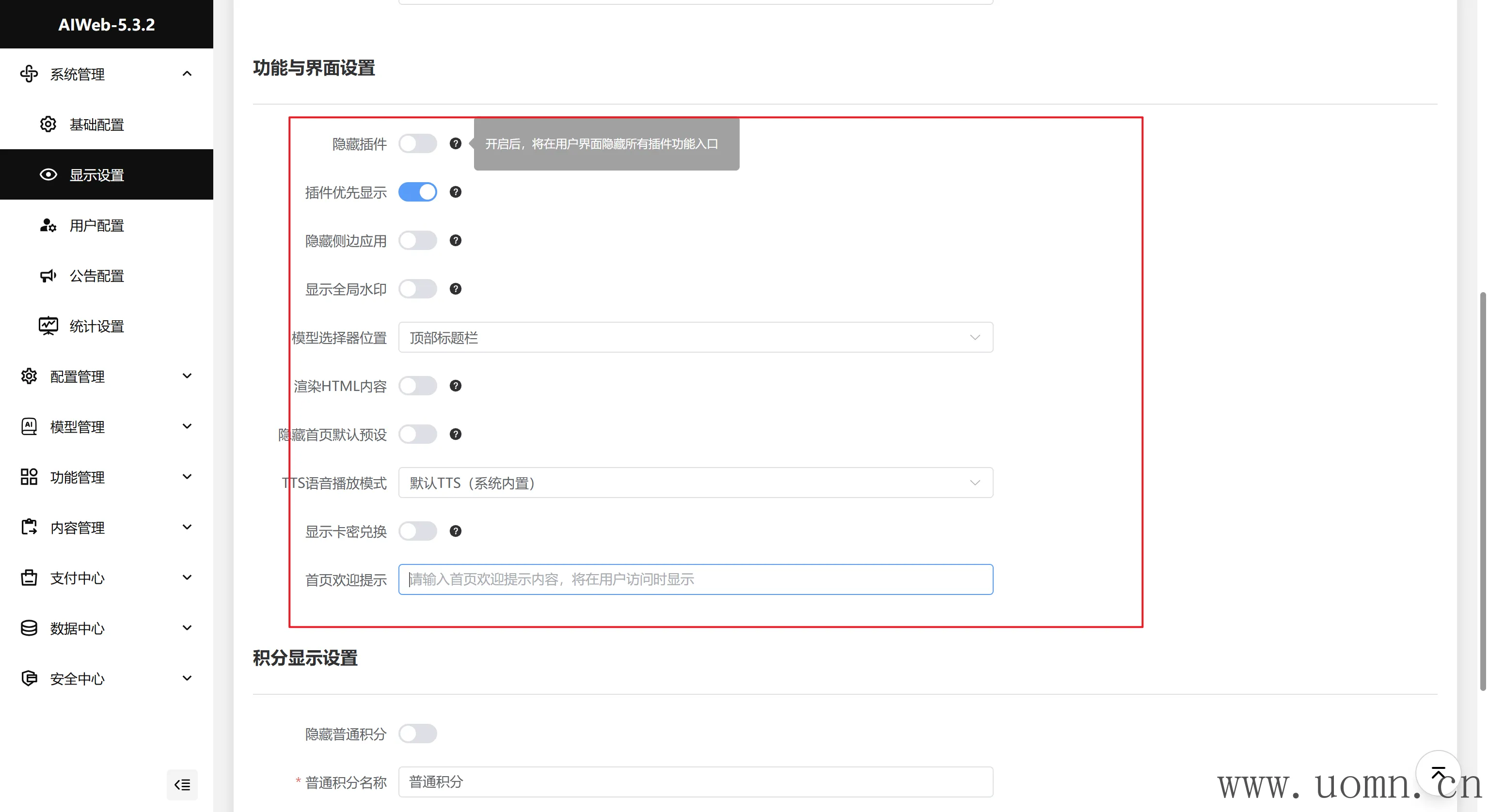Go to 用户配置 menu item

coord(96,225)
